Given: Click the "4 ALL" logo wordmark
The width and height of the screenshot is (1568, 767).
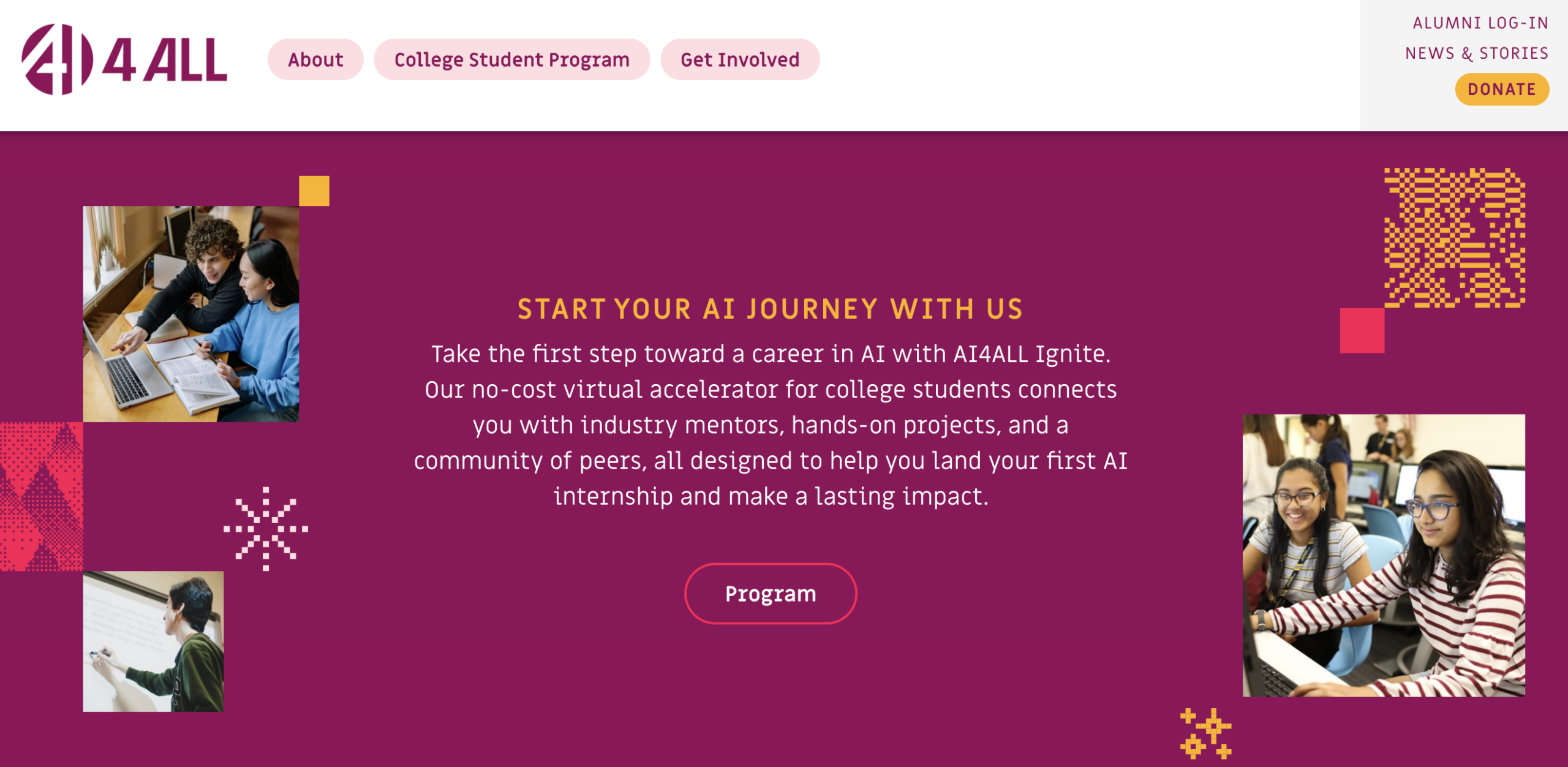Looking at the screenshot, I should click(165, 61).
